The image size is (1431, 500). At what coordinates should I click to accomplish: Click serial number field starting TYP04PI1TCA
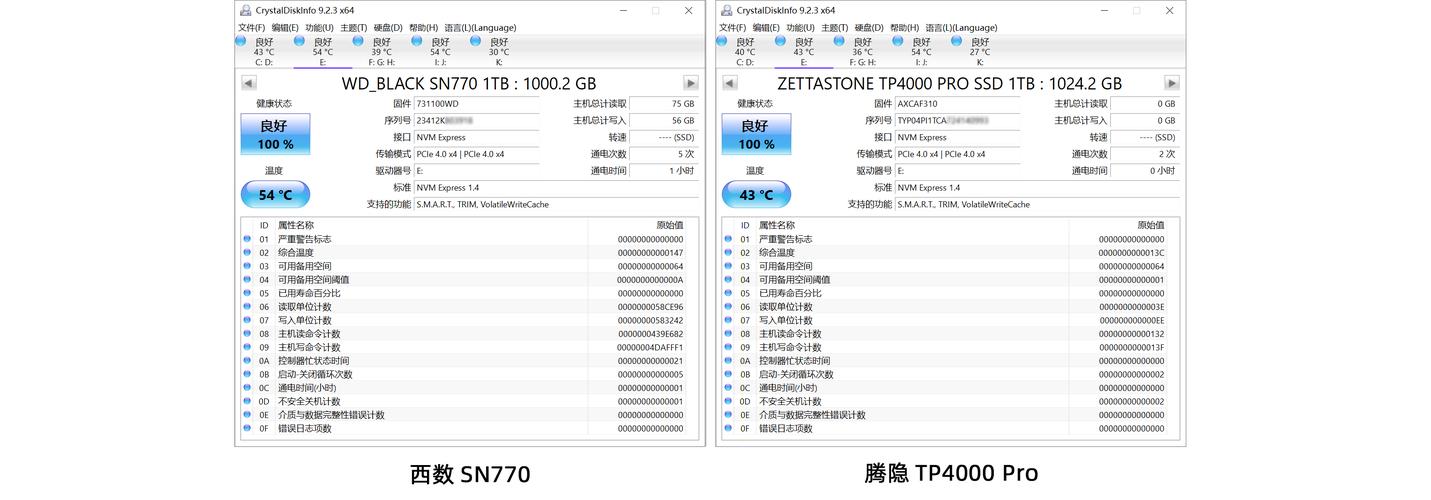click(957, 120)
